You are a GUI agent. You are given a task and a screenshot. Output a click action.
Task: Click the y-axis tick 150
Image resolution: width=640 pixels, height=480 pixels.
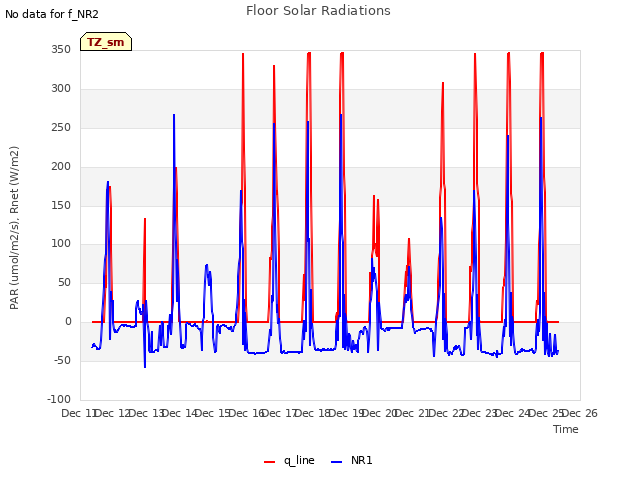61,205
